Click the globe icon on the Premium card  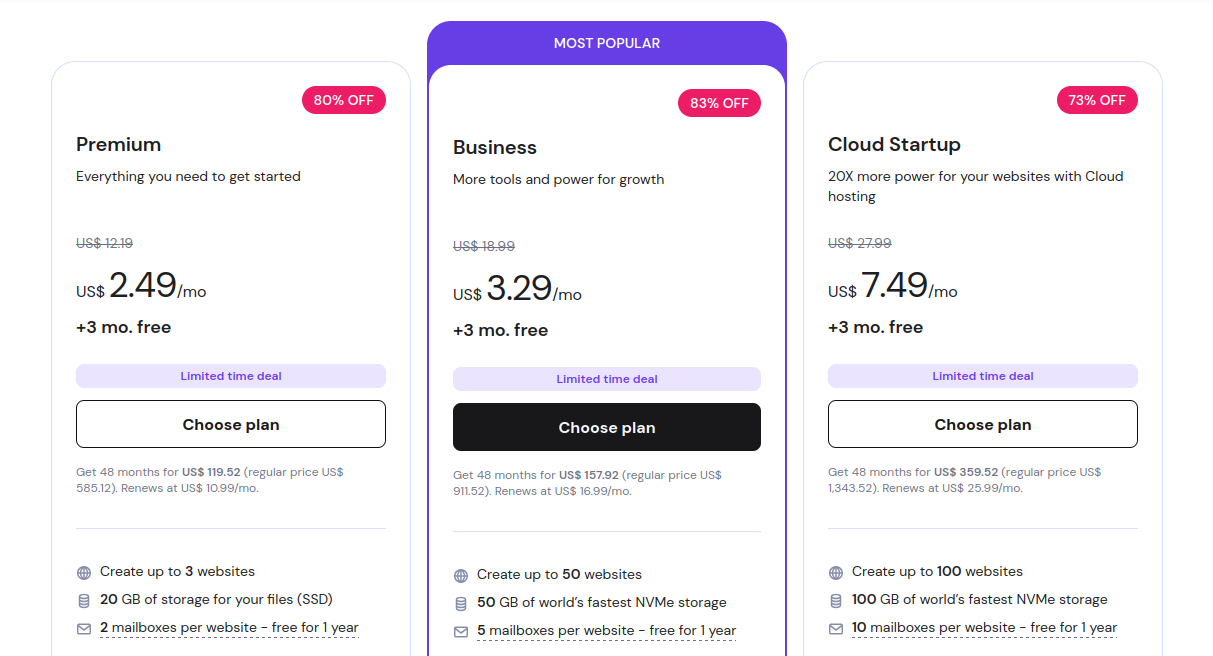coord(83,572)
